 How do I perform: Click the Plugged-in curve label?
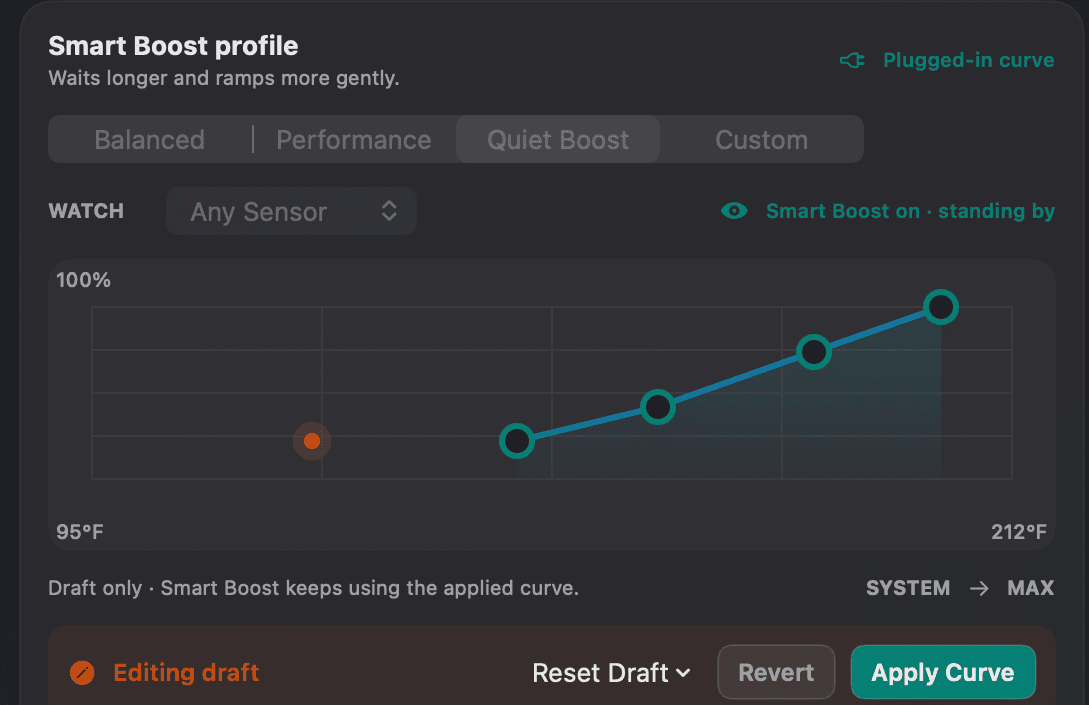(x=968, y=60)
